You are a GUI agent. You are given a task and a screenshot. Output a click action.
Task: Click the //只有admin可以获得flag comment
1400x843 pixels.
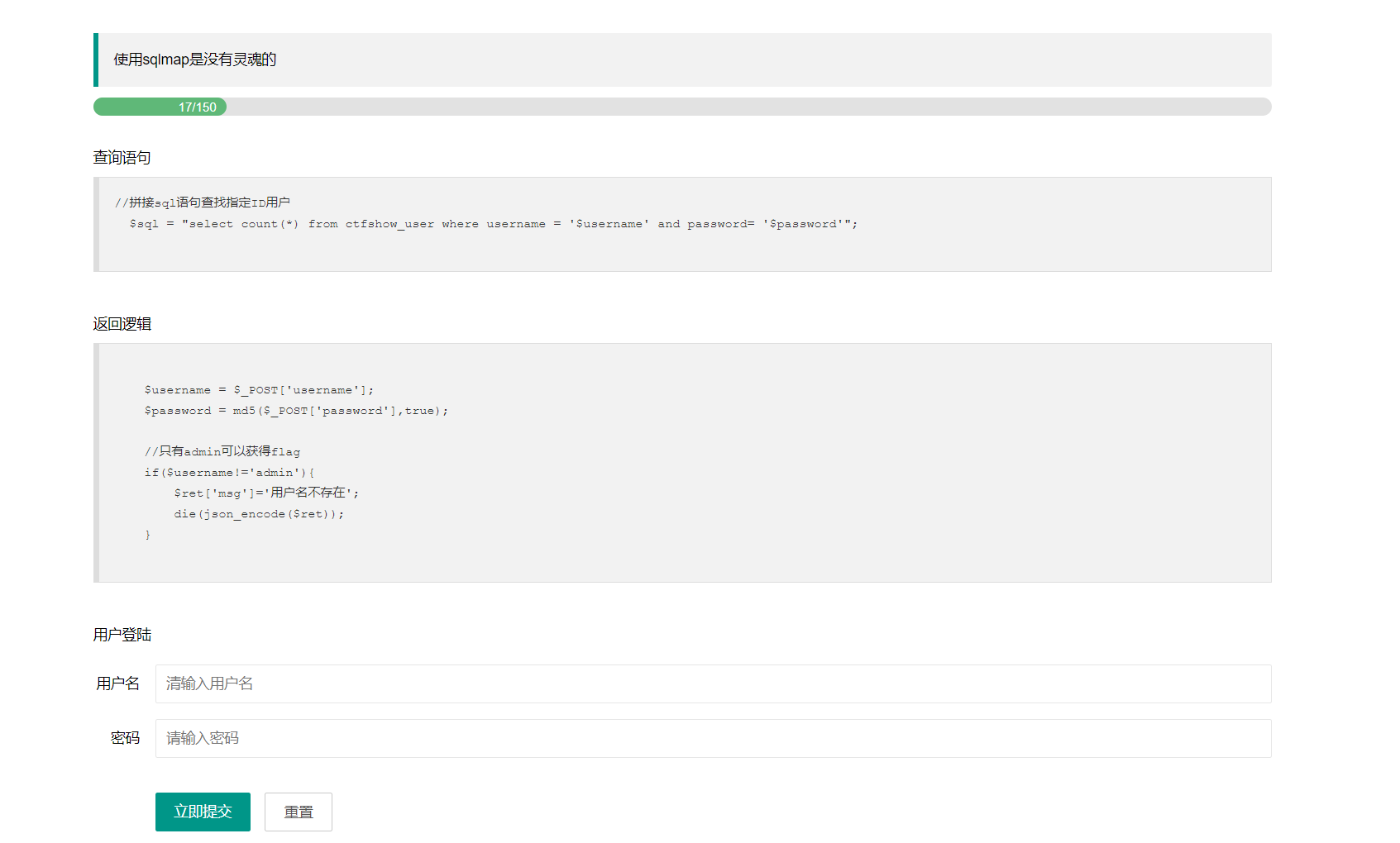tap(222, 451)
